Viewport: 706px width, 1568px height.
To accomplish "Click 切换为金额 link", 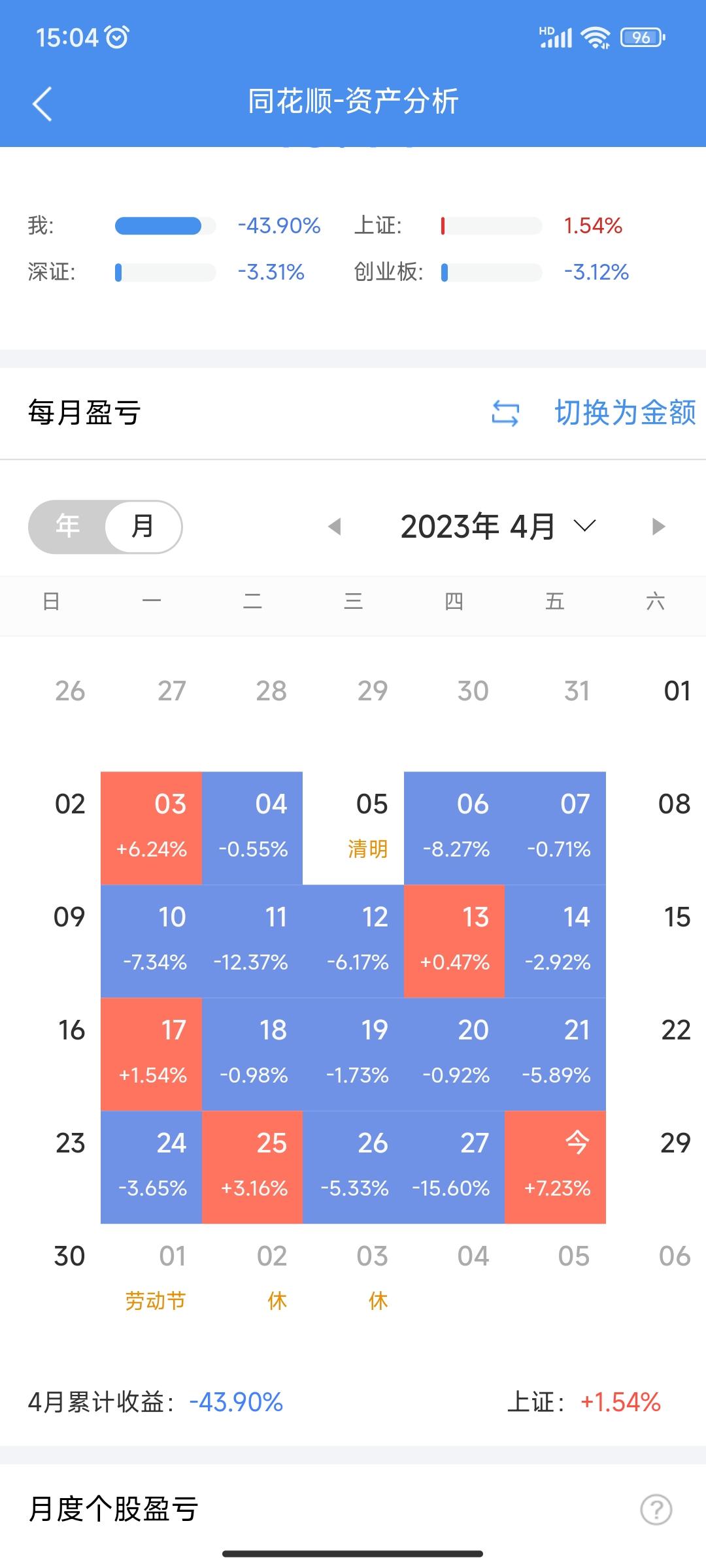I will coord(625,414).
